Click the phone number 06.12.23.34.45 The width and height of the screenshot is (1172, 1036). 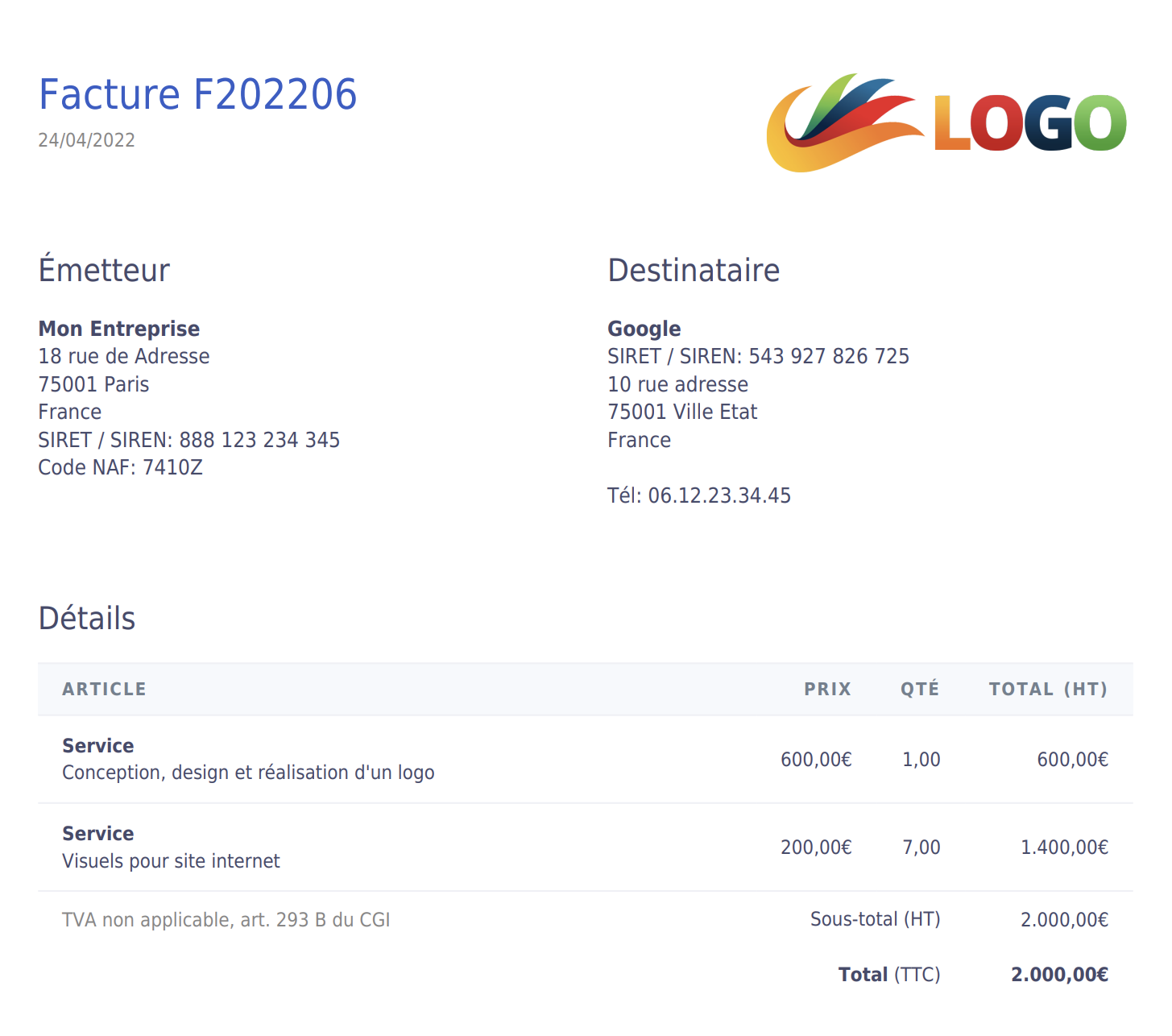point(719,495)
